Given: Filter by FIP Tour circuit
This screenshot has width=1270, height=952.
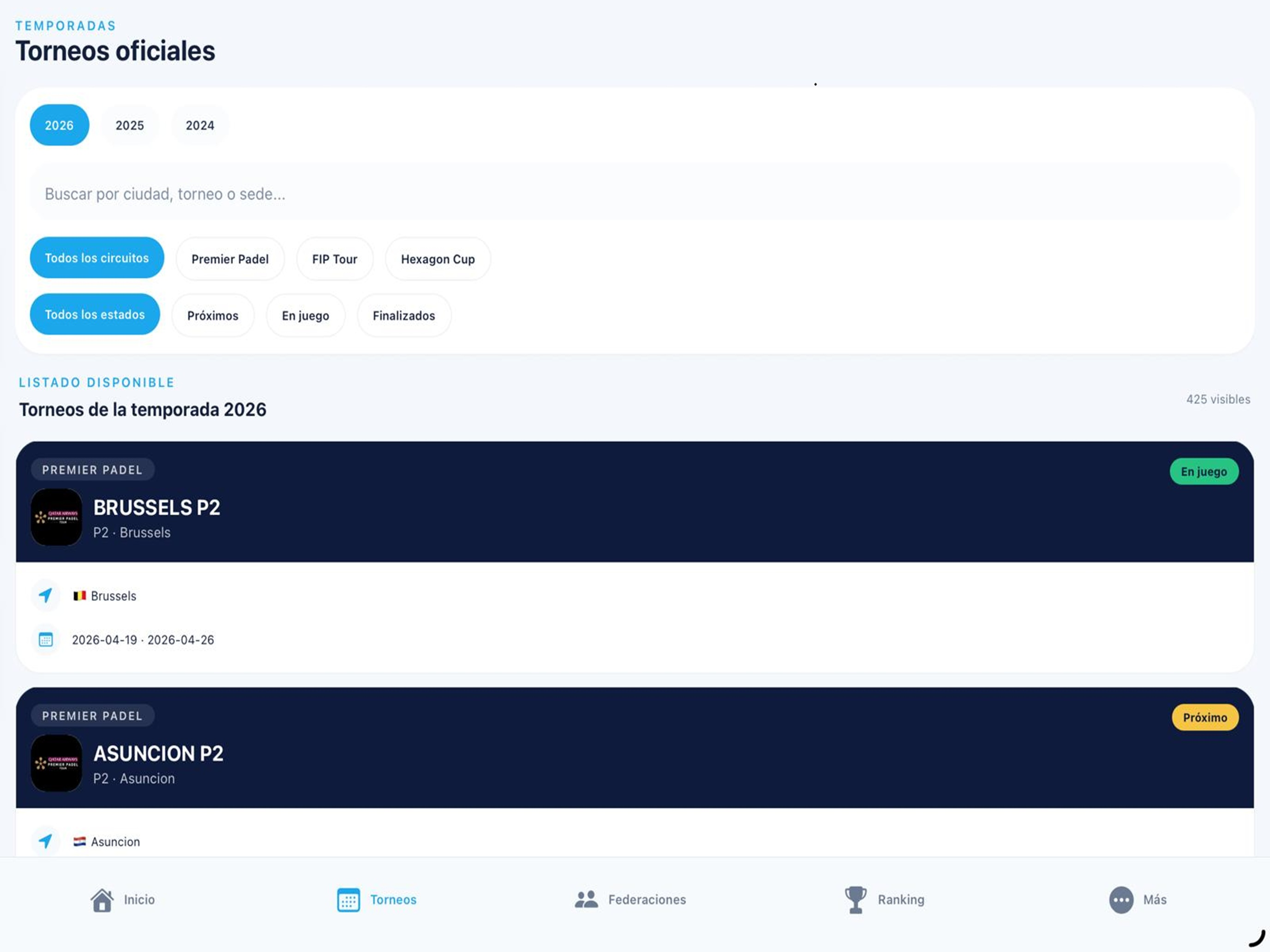Looking at the screenshot, I should tap(335, 259).
